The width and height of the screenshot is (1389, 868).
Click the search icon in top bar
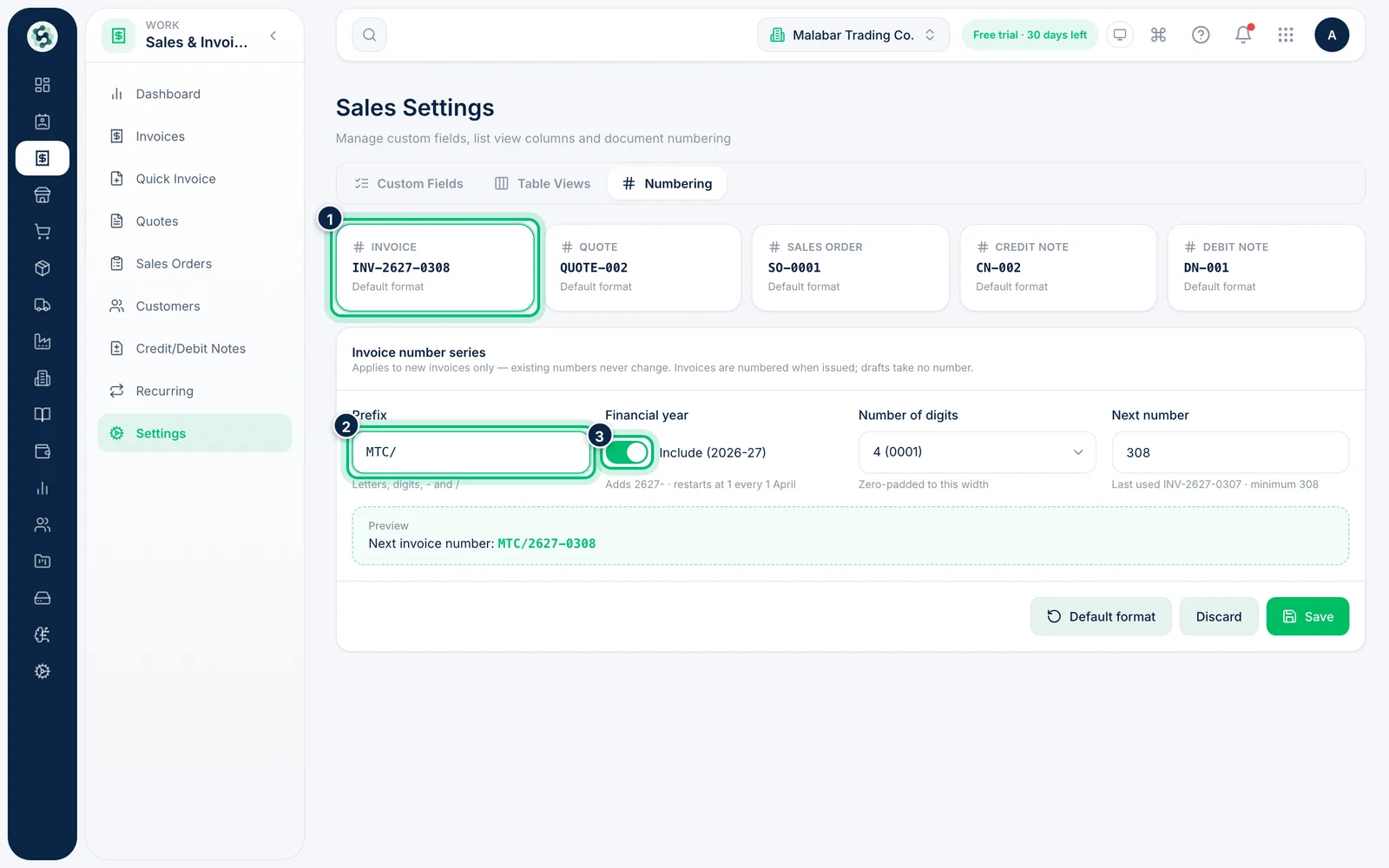coord(369,35)
